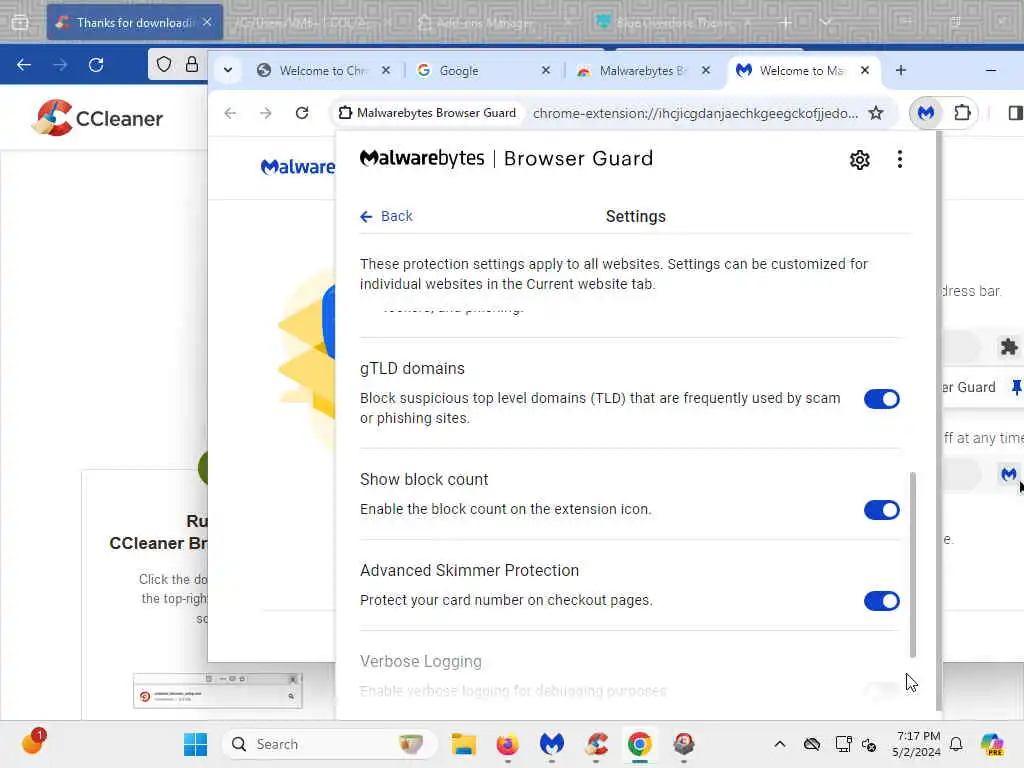Close the Welcome to Chrome tab
The height and width of the screenshot is (768, 1024).
[386, 70]
